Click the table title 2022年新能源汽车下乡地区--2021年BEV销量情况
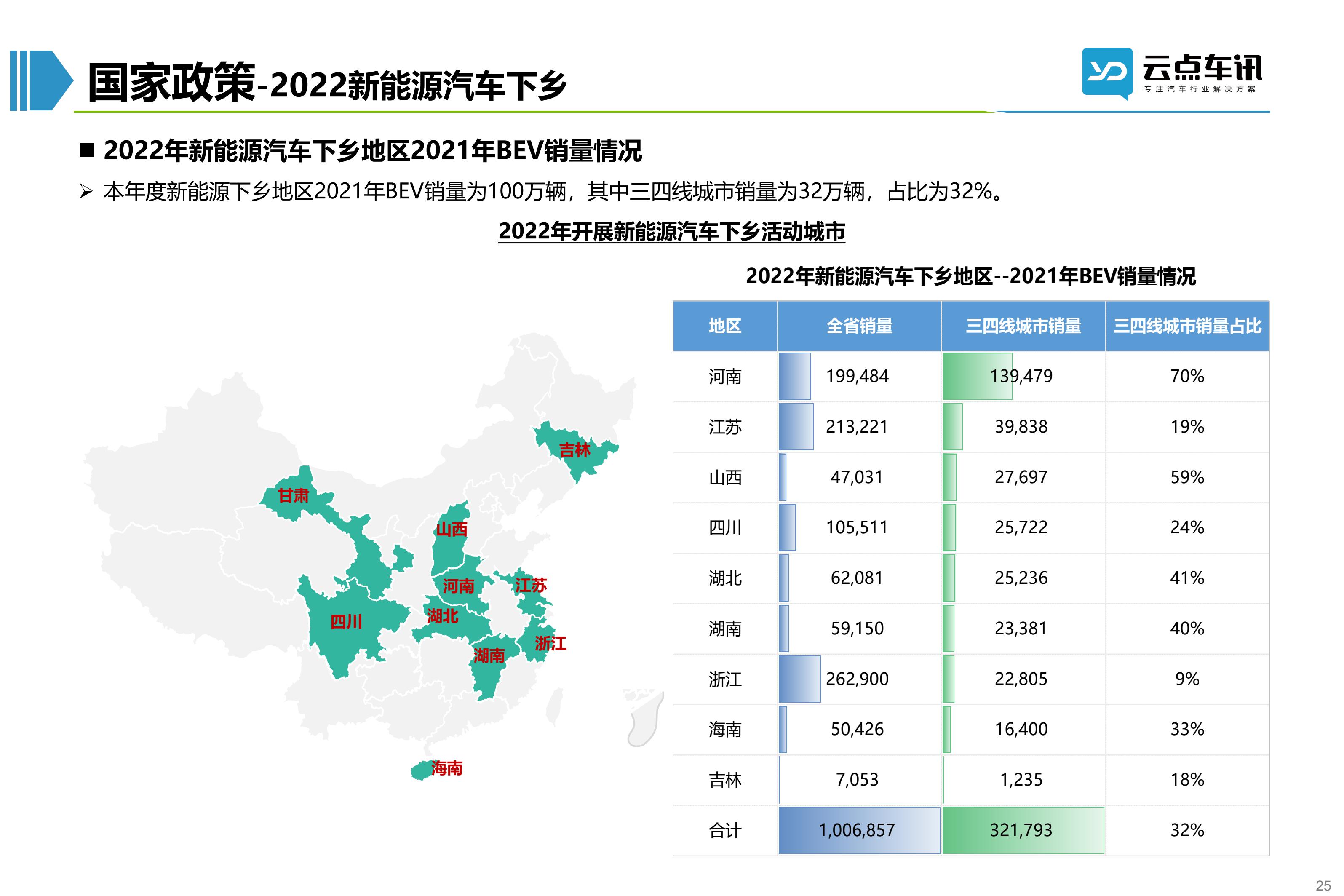This screenshot has width=1344, height=896. [971, 276]
